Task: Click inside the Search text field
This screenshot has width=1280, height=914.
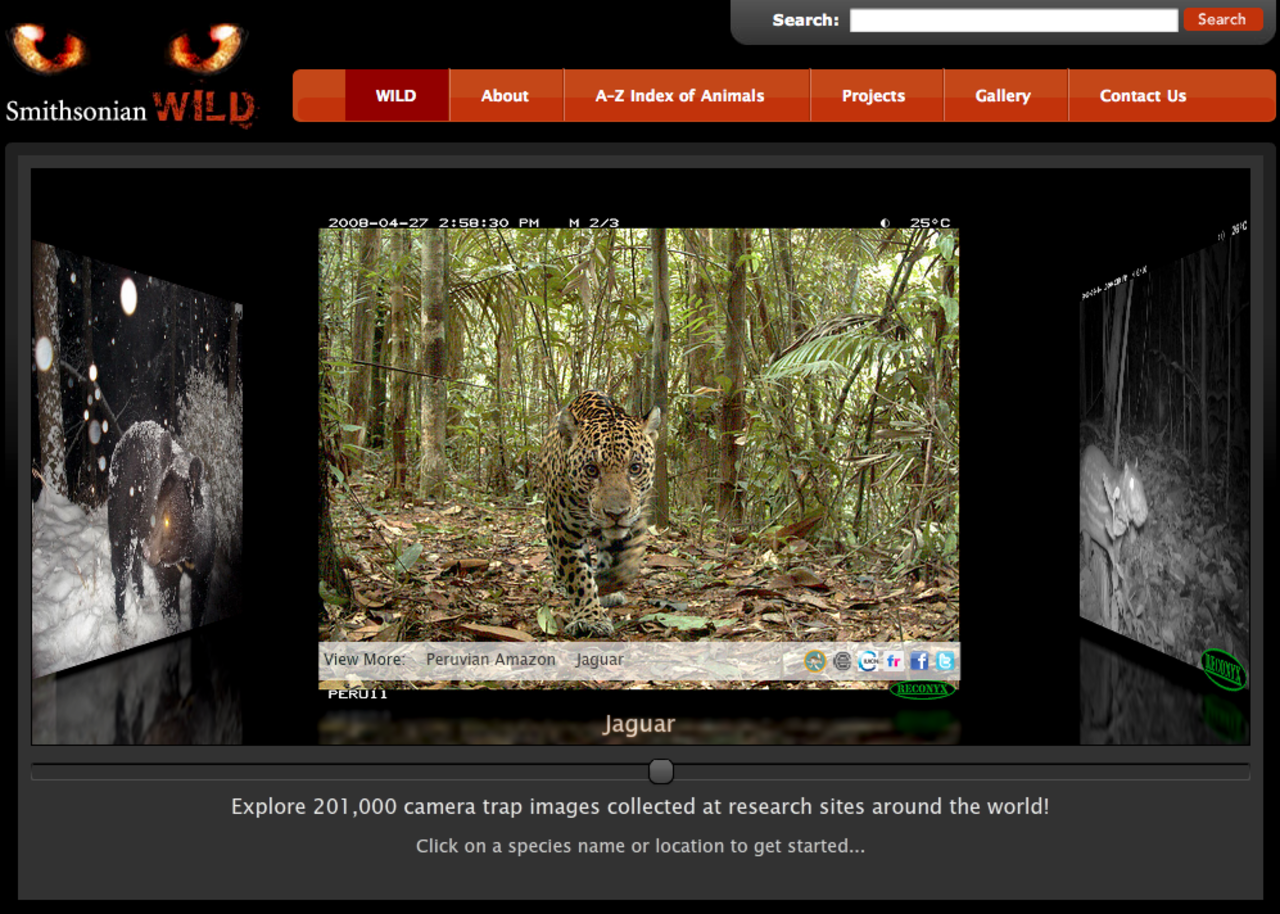Action: click(1013, 20)
